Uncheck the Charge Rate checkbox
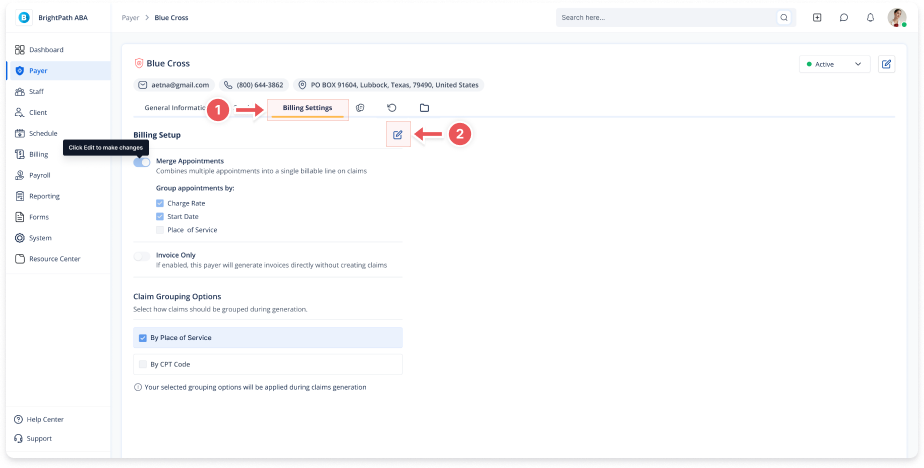This screenshot has height=468, width=924. pos(160,203)
